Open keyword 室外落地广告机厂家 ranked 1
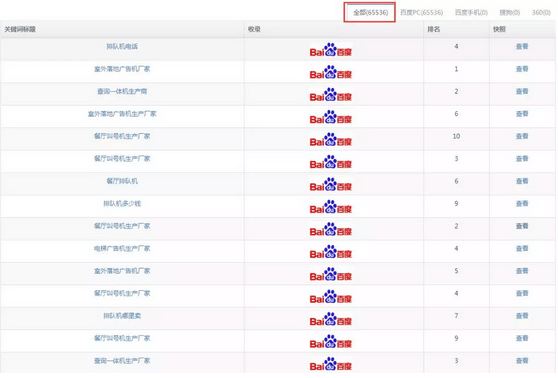Screen dimensions: 558x378 (x=122, y=69)
